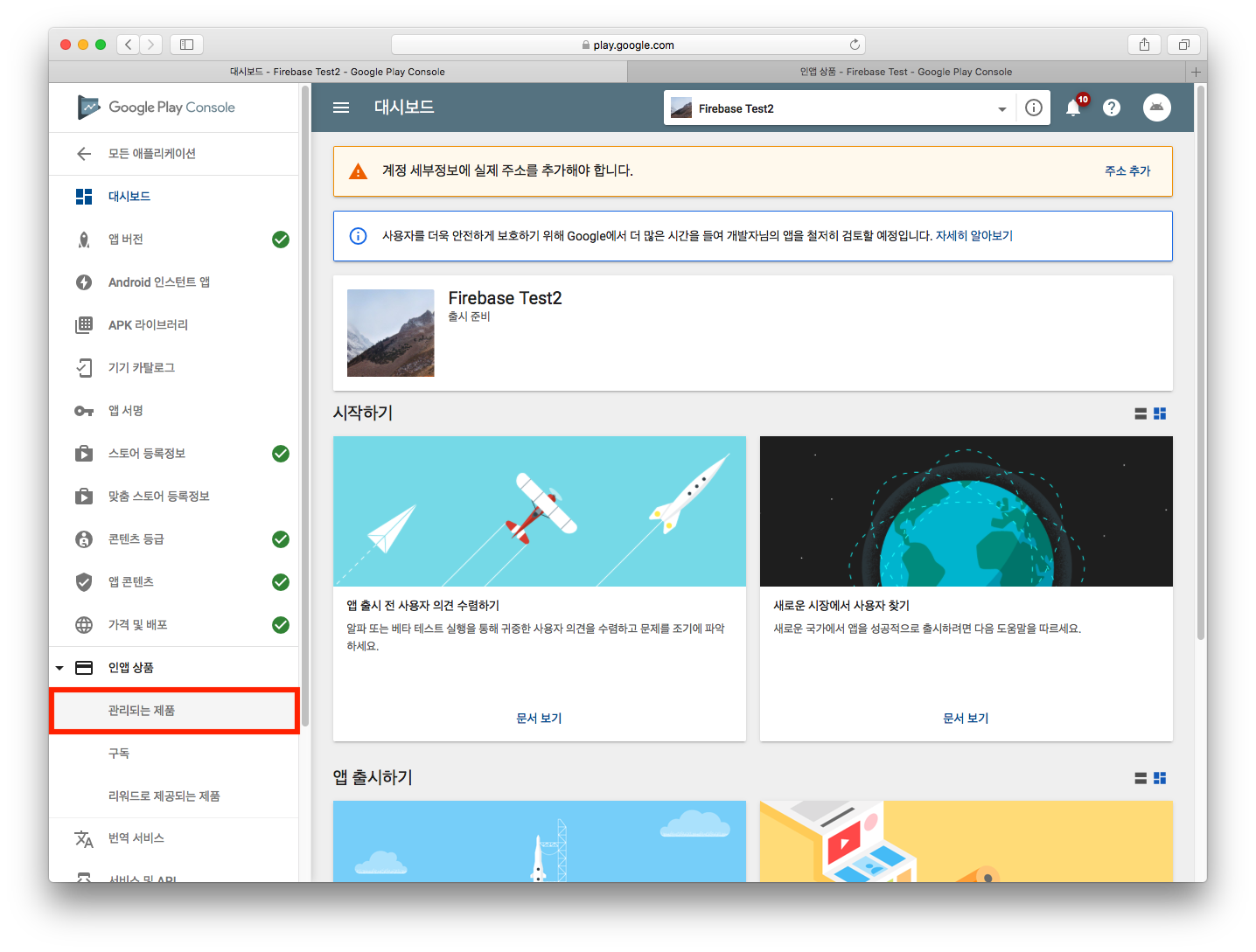
Task: Click the Safari share button
Action: click(x=1144, y=45)
